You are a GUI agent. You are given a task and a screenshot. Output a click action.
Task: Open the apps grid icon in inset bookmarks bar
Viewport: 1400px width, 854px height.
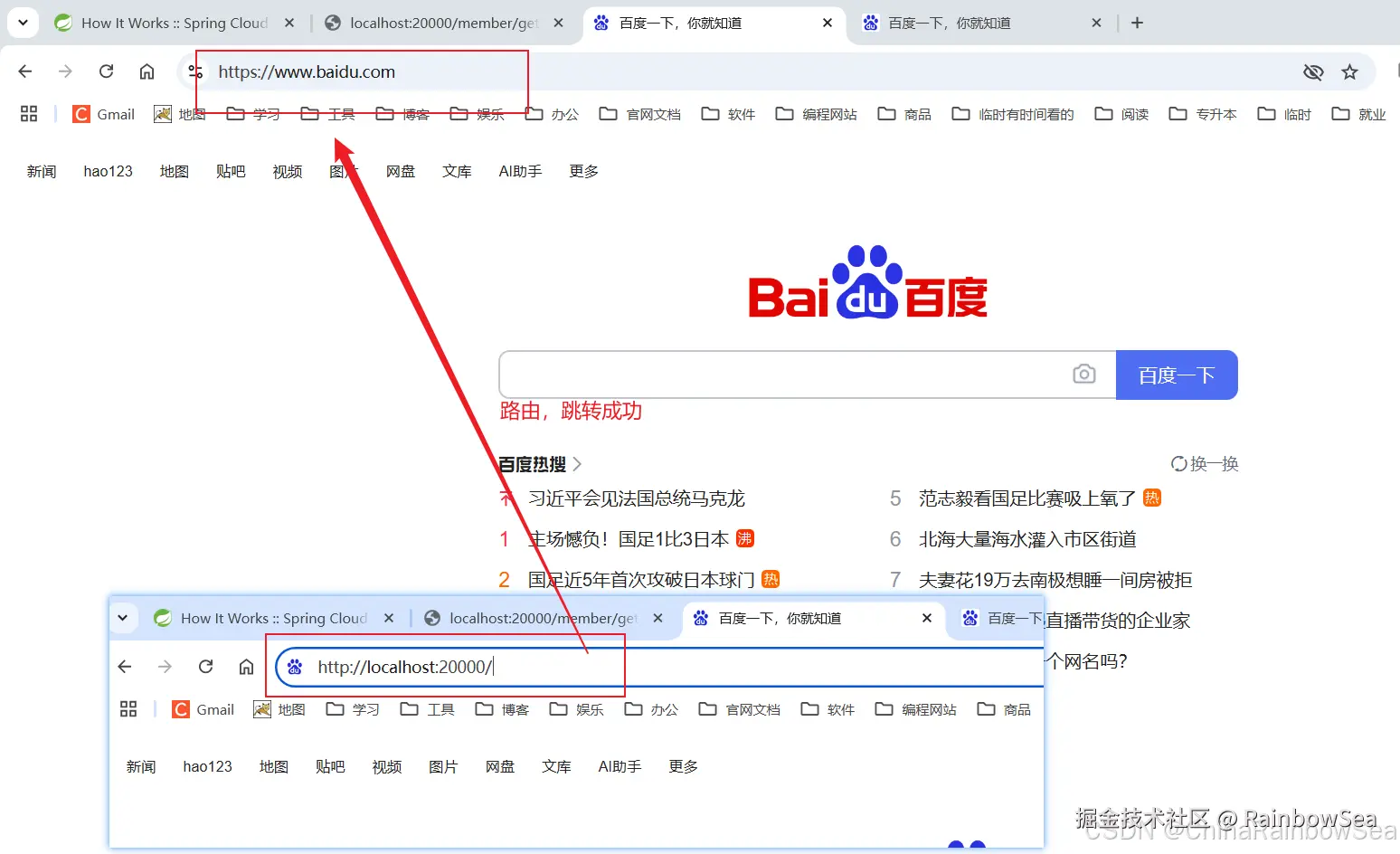[x=128, y=709]
